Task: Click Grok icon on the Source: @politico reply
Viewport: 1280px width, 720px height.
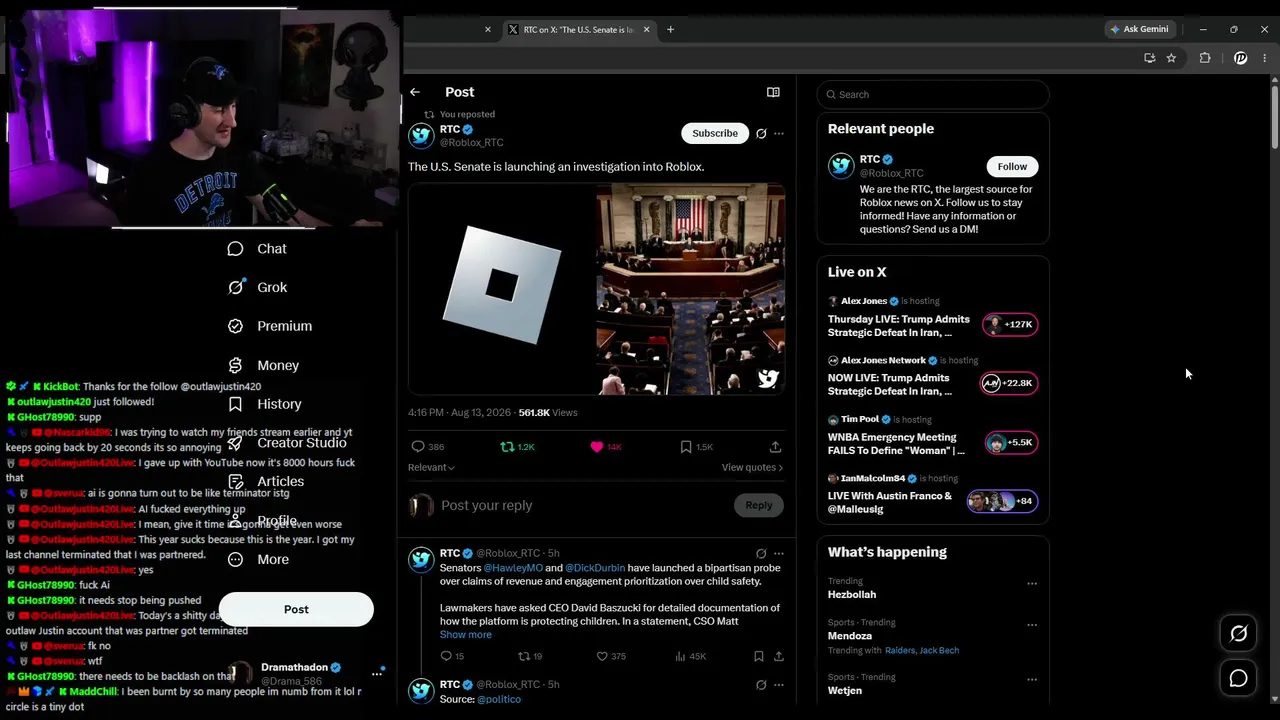Action: point(761,685)
